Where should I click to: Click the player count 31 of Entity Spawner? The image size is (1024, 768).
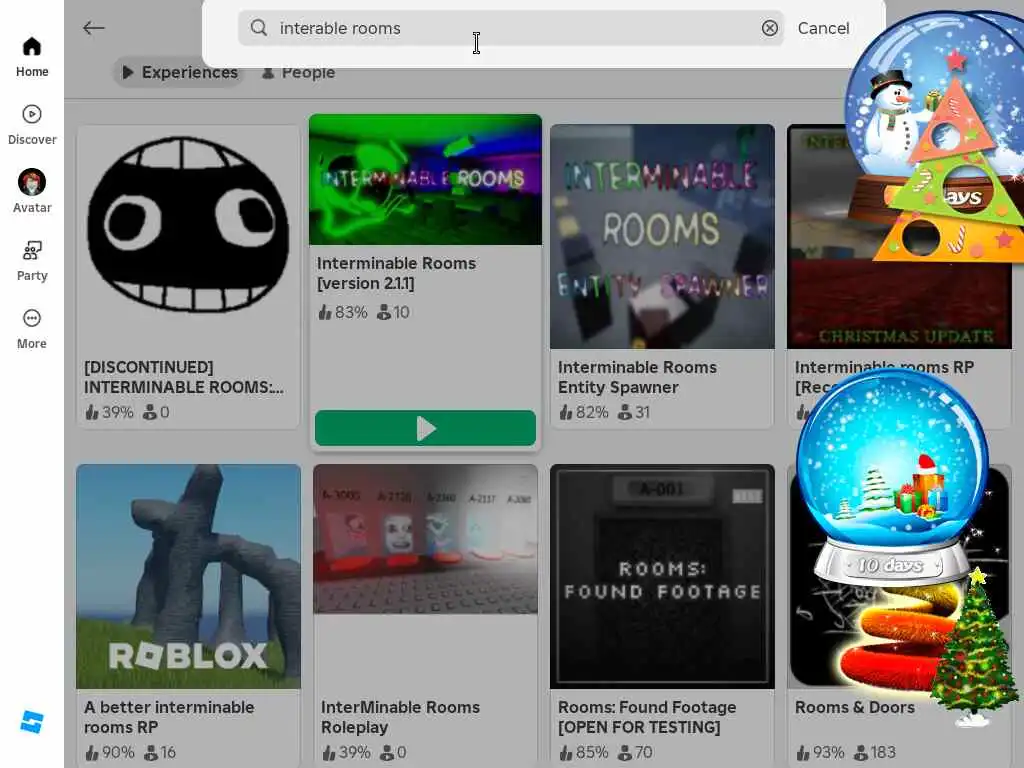click(x=633, y=412)
